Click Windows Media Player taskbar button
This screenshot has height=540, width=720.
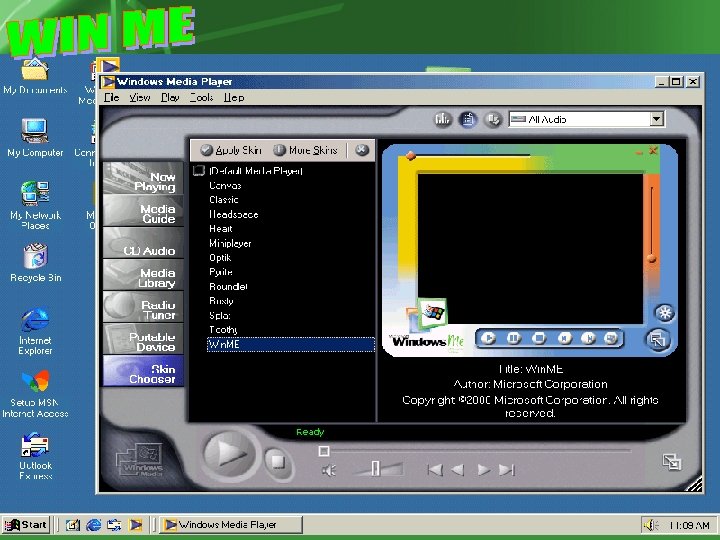click(x=231, y=524)
